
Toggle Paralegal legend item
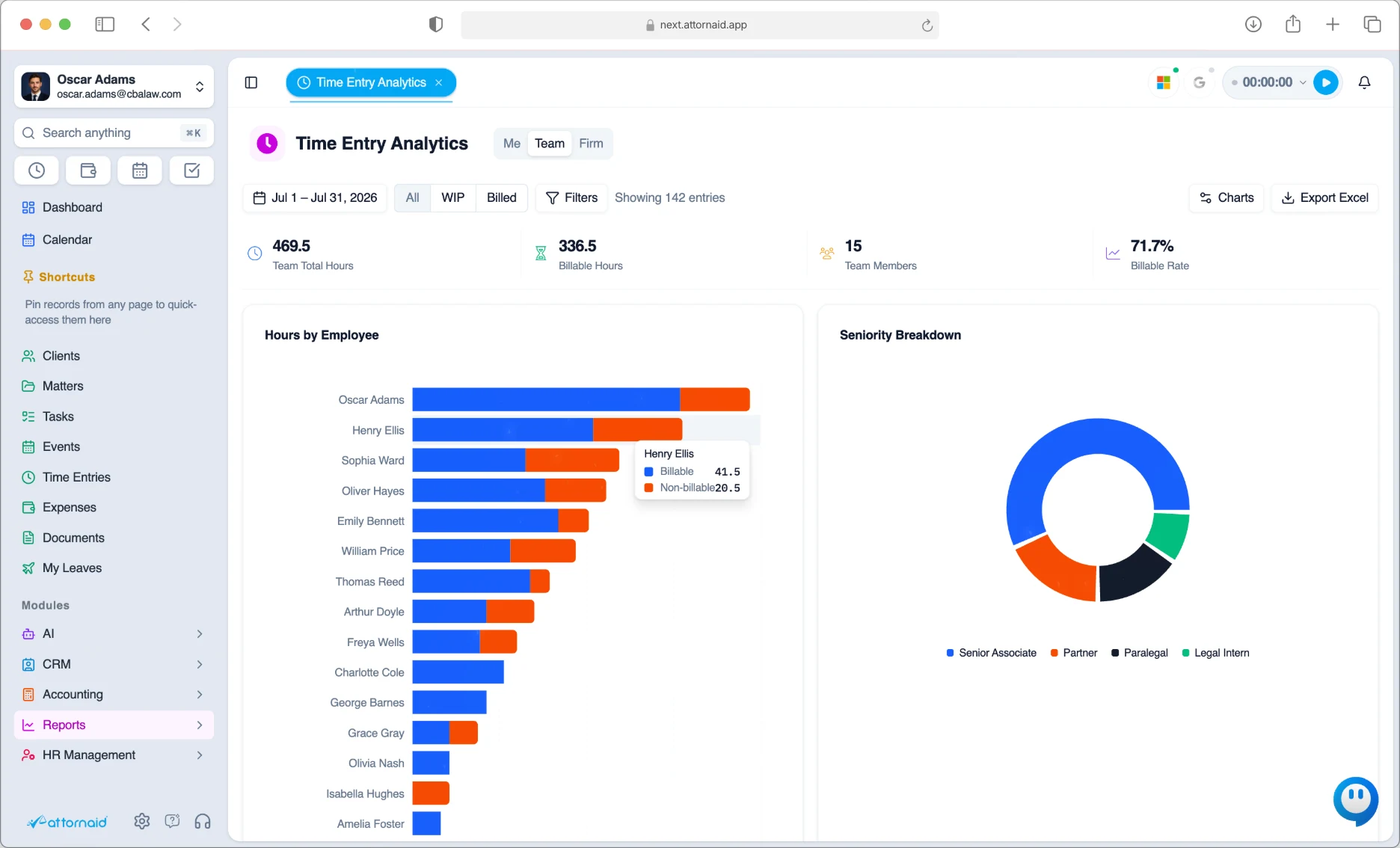pos(1140,653)
